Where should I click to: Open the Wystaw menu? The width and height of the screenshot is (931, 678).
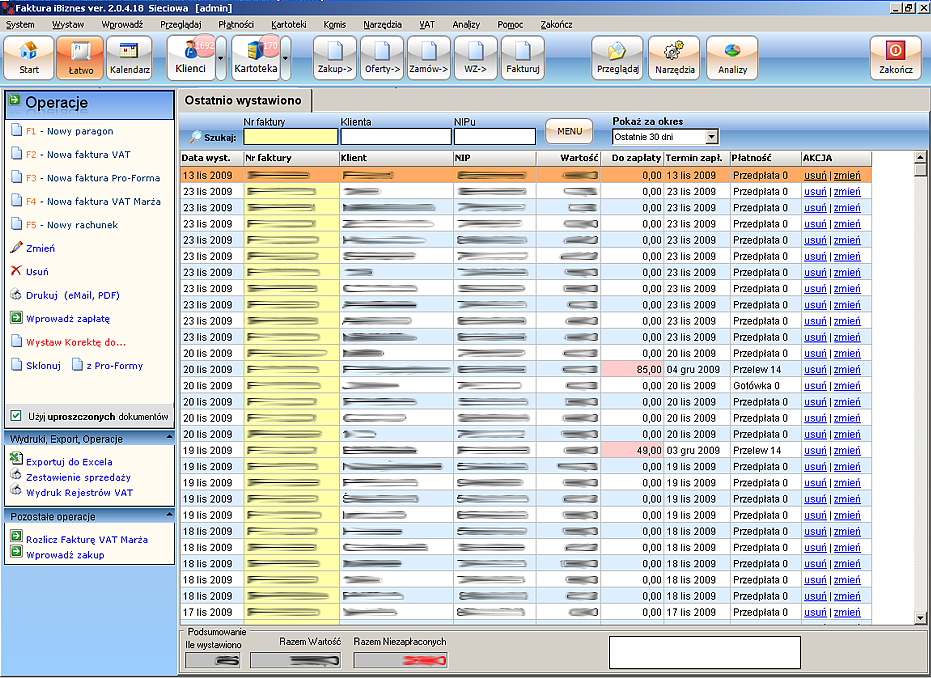[68, 24]
